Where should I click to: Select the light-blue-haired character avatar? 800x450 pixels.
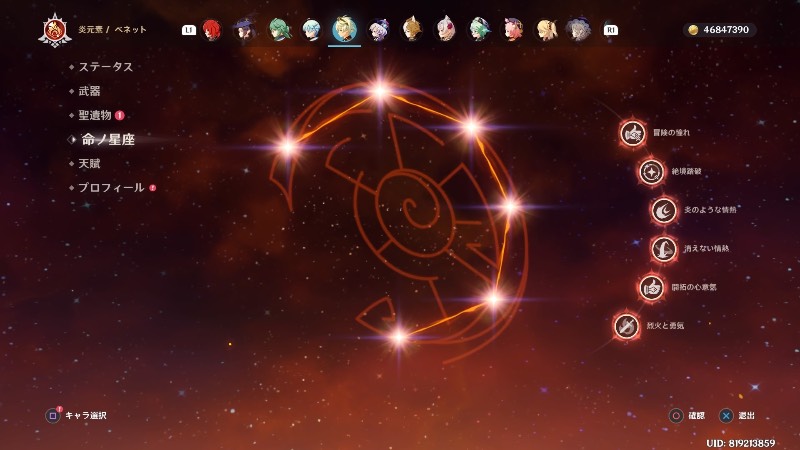[311, 30]
